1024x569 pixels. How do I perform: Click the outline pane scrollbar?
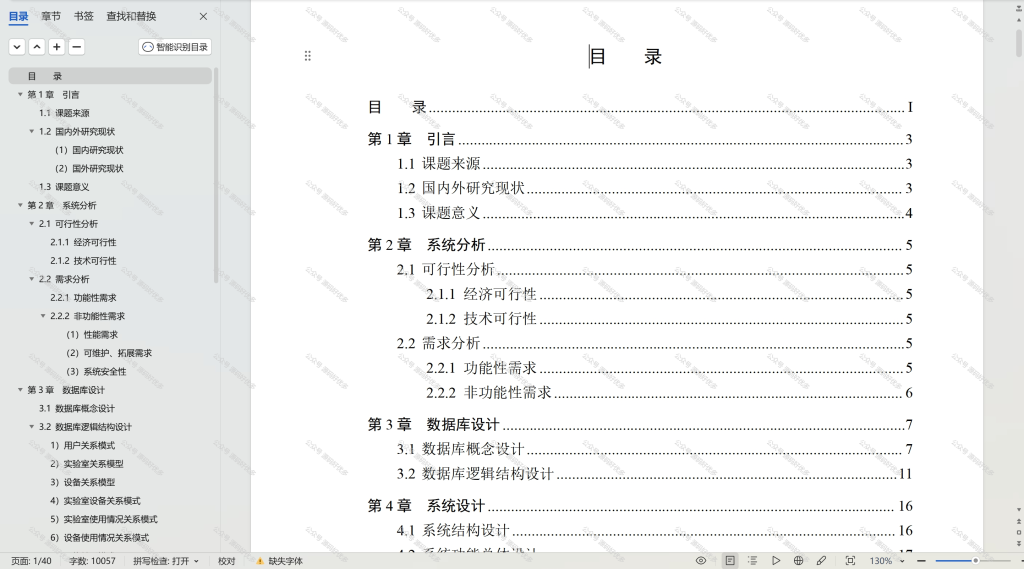pos(216,175)
